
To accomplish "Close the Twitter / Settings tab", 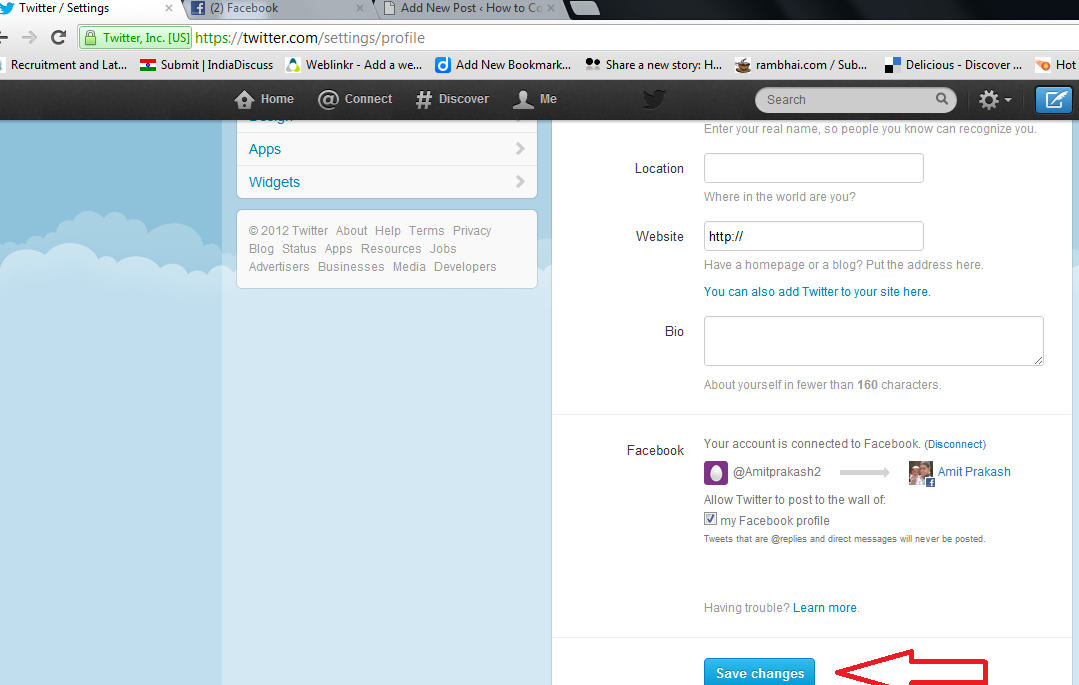I will 169,8.
